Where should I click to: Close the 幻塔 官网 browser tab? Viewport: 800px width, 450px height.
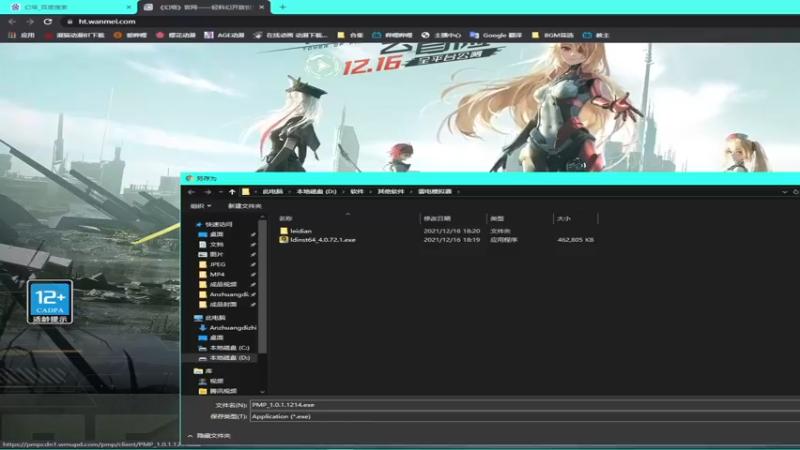click(x=262, y=7)
